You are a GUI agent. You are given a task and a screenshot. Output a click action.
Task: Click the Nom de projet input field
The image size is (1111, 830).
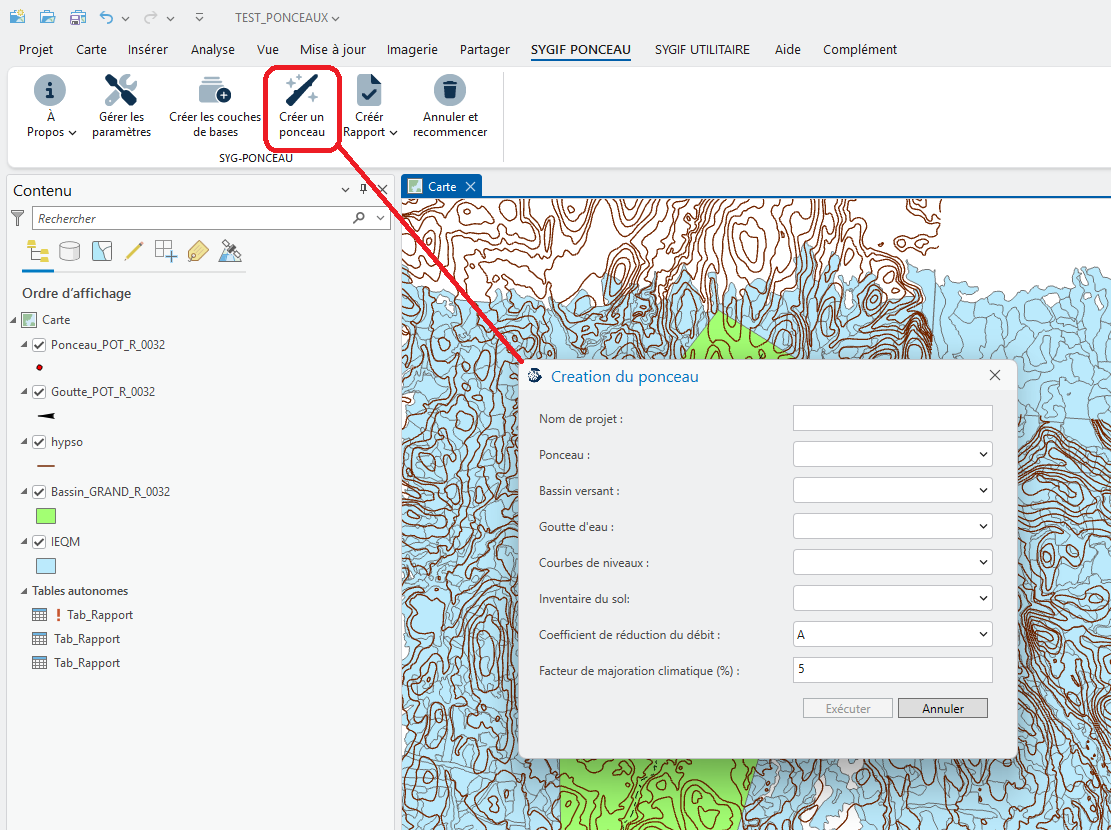pos(892,418)
